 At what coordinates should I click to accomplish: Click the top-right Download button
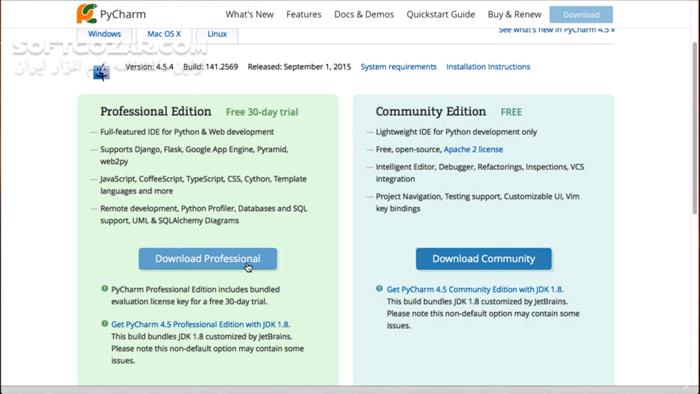pyautogui.click(x=581, y=15)
